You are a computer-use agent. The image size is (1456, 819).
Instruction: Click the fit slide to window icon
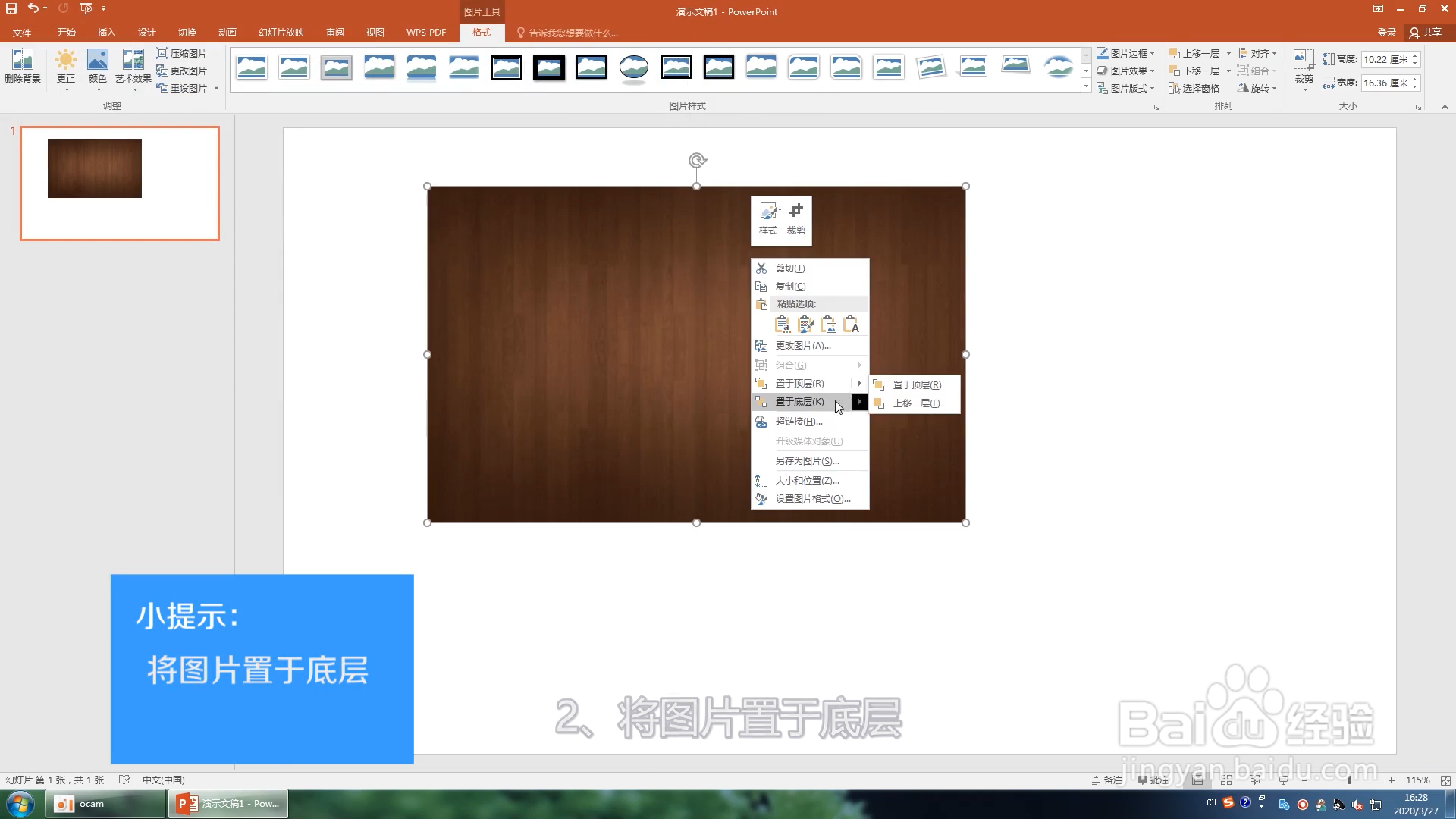click(x=1445, y=780)
